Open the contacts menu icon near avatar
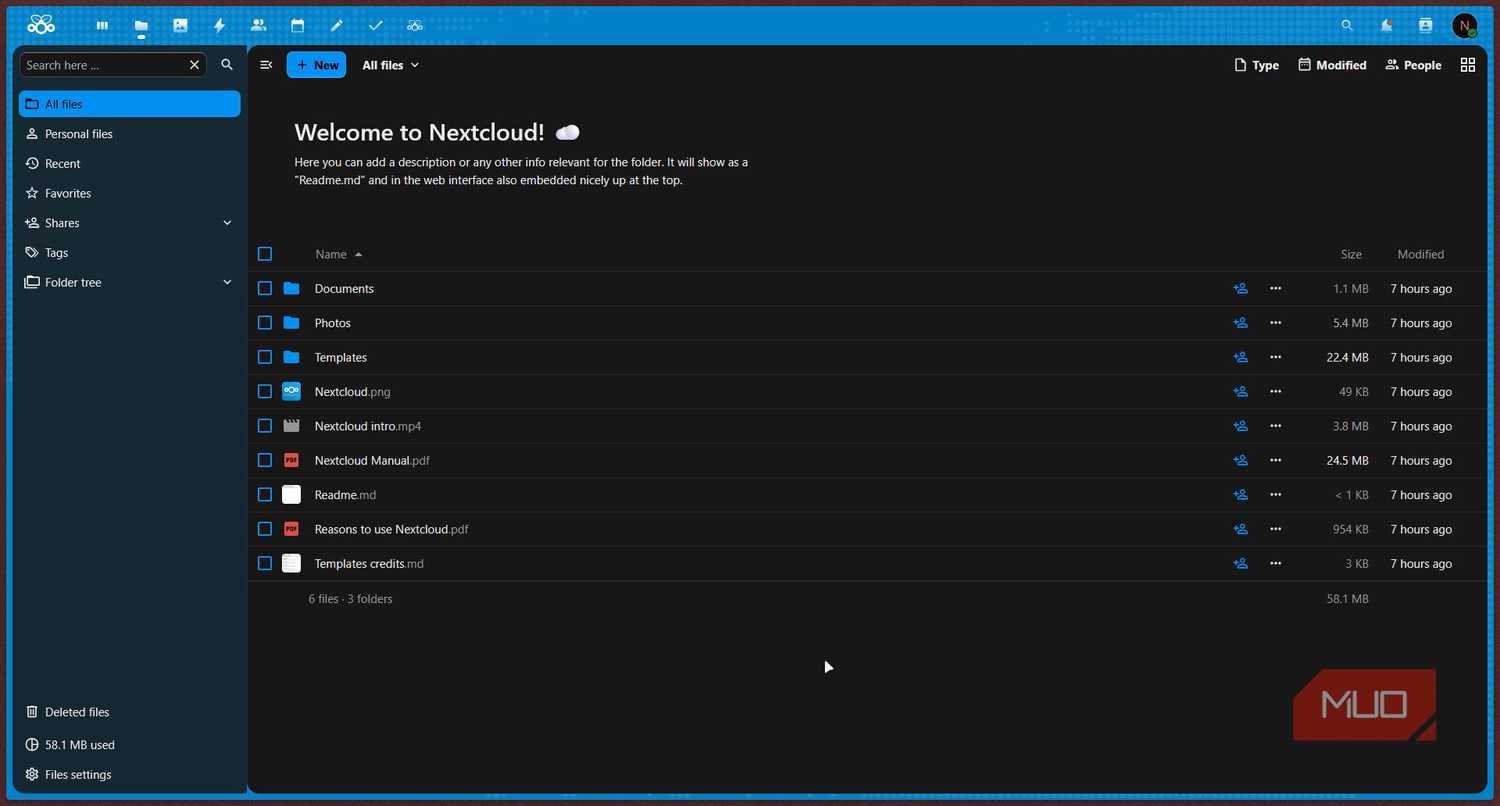1500x806 pixels. (1426, 26)
